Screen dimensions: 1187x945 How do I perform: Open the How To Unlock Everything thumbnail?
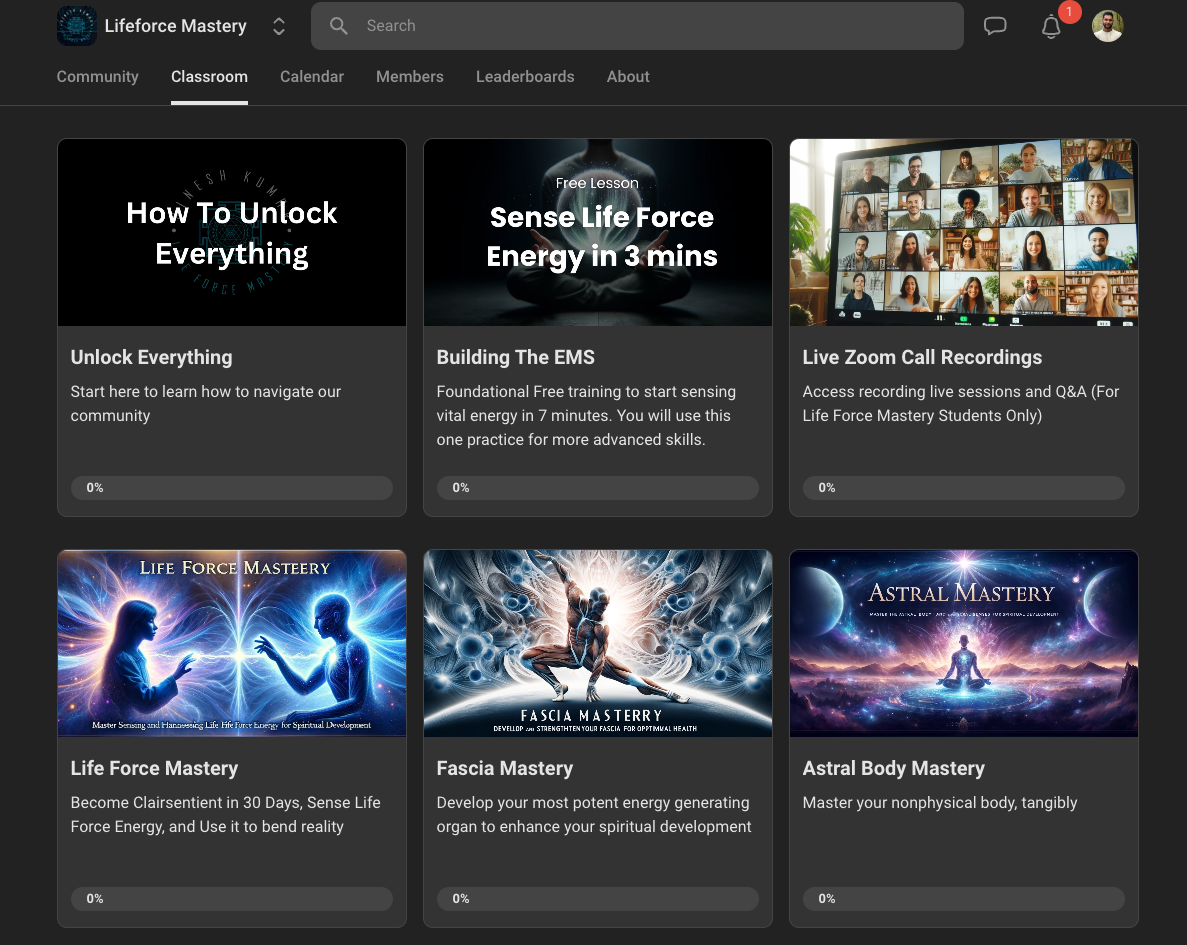(x=232, y=232)
